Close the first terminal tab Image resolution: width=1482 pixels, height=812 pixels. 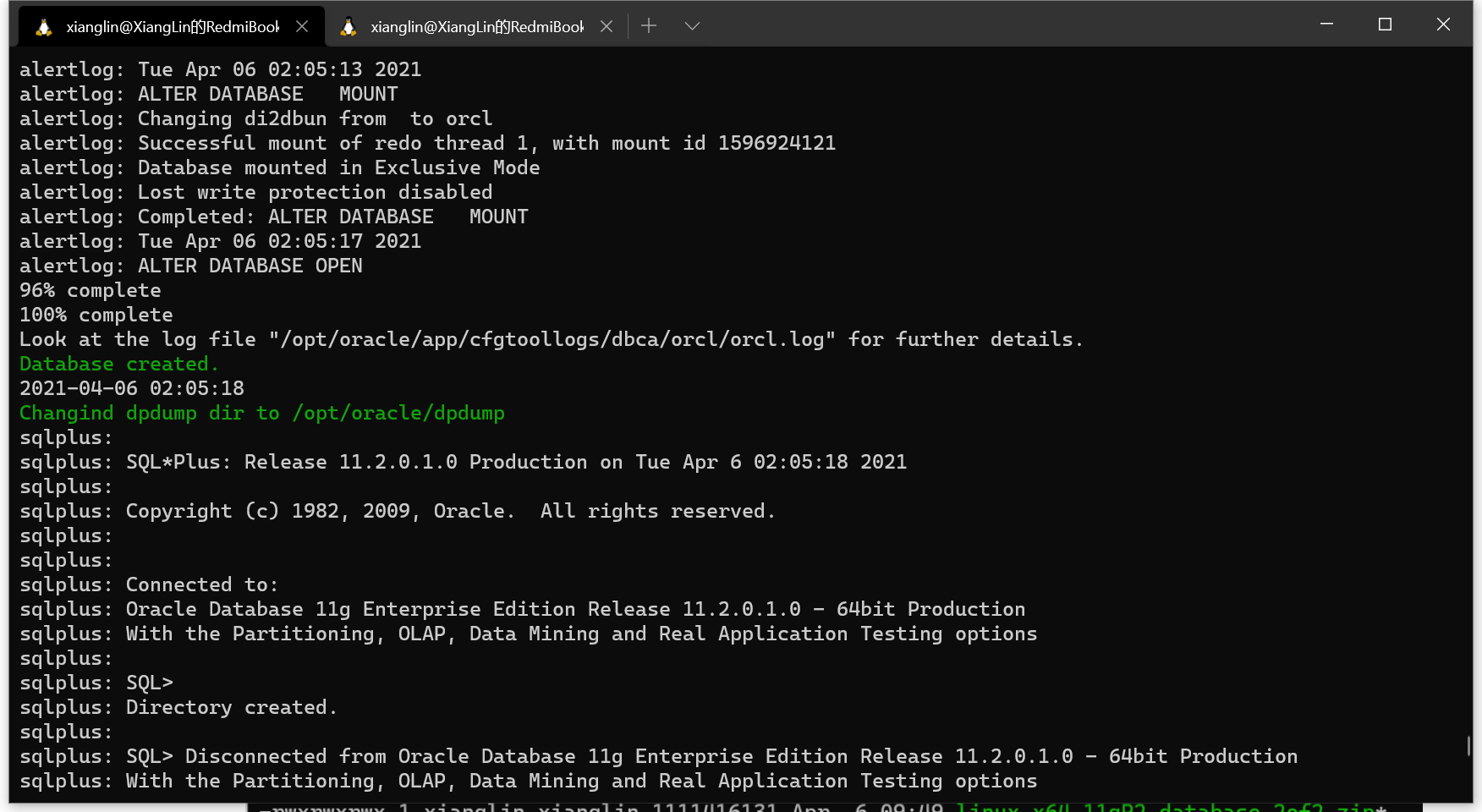[302, 26]
